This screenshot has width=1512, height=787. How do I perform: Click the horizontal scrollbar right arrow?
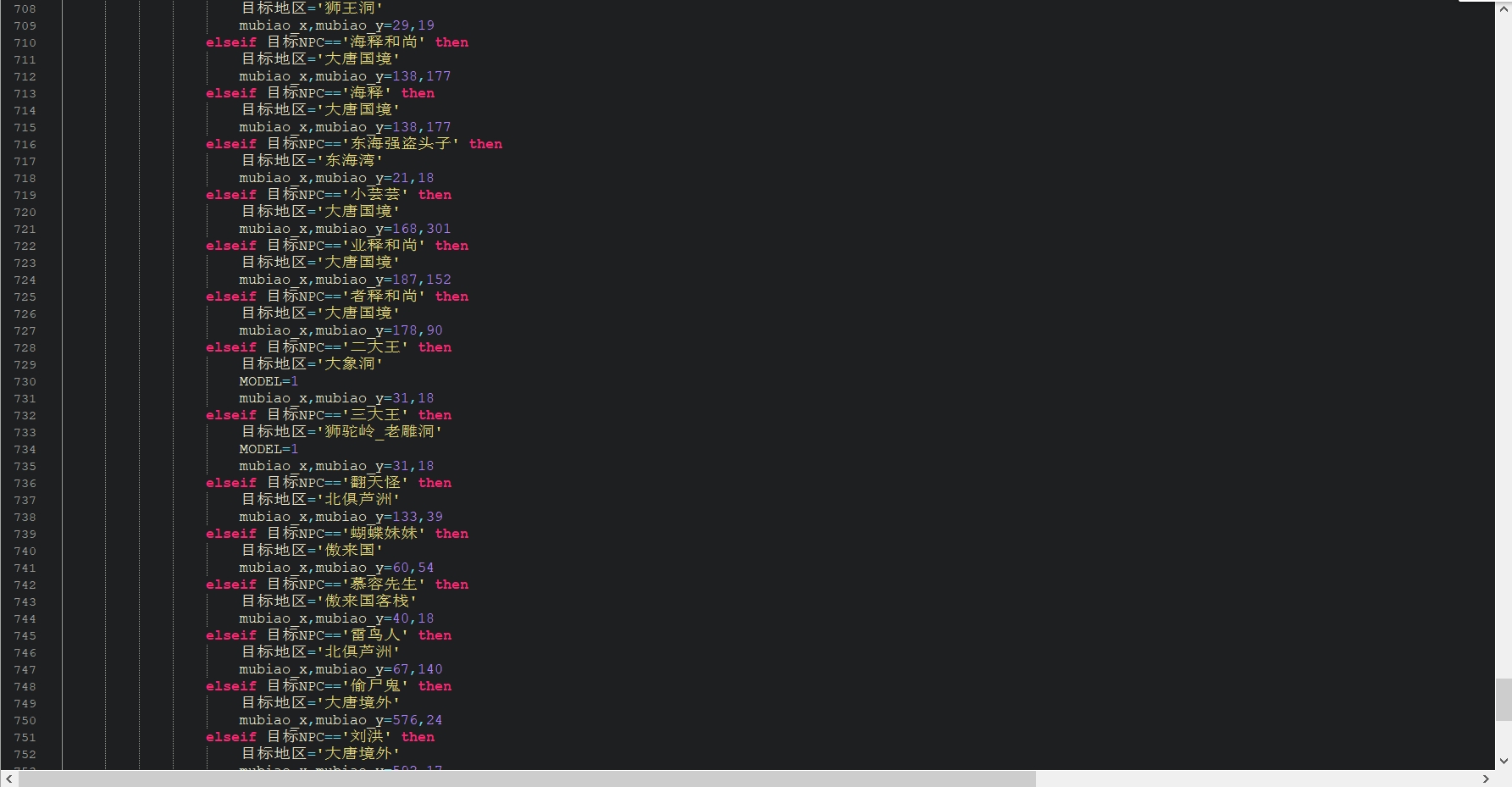[1486, 779]
